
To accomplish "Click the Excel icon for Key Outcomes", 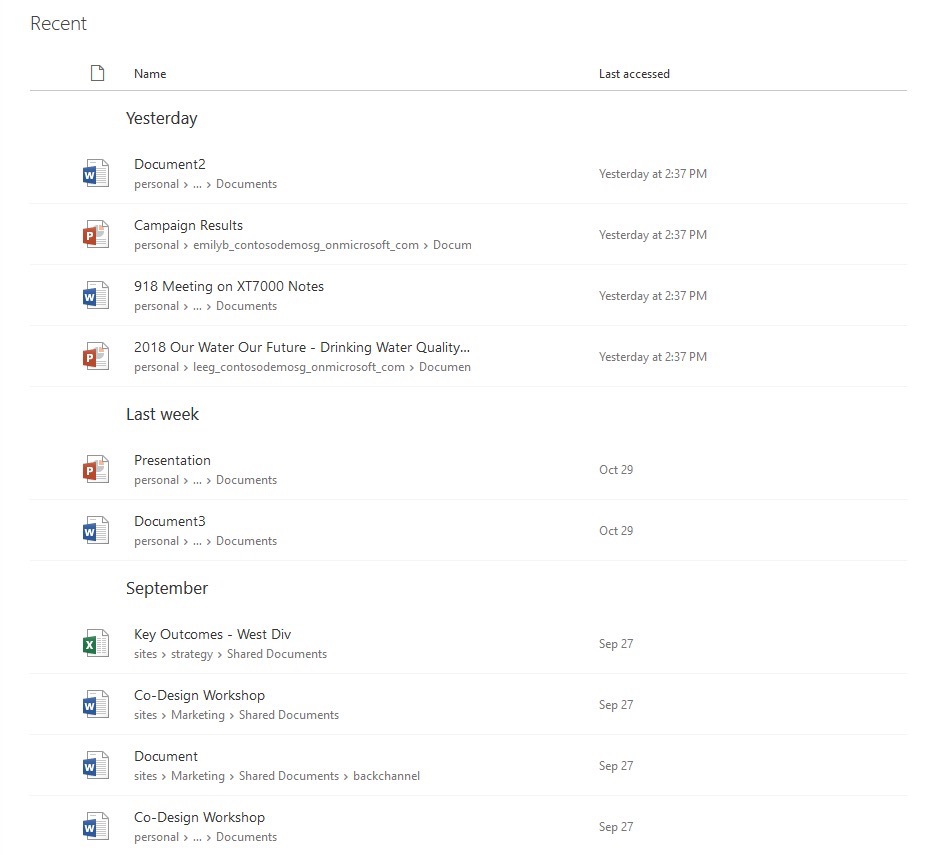I will click(95, 644).
